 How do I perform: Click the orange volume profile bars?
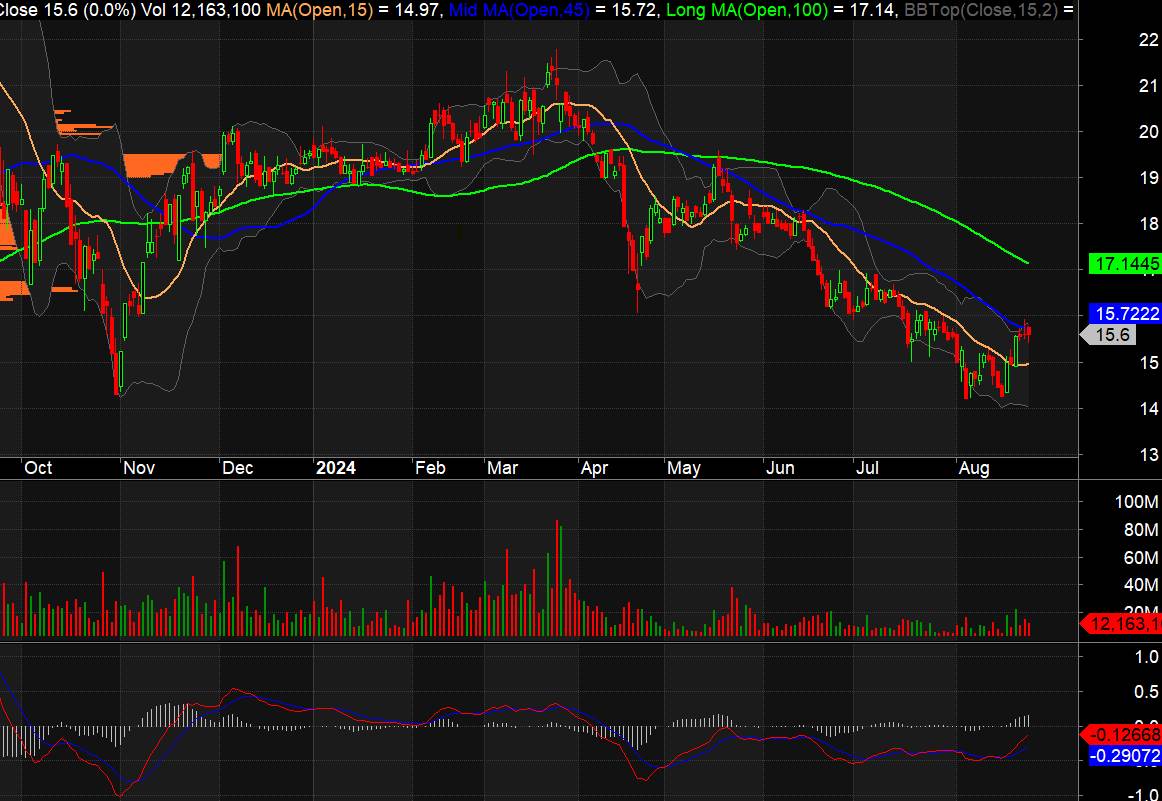[x=160, y=162]
